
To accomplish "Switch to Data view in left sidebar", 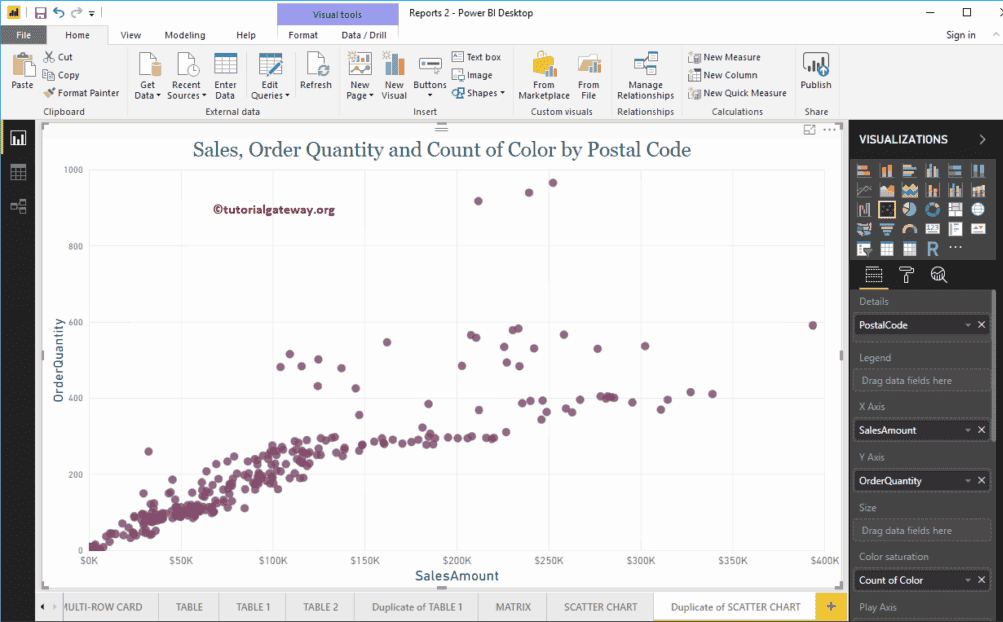I will [x=18, y=172].
